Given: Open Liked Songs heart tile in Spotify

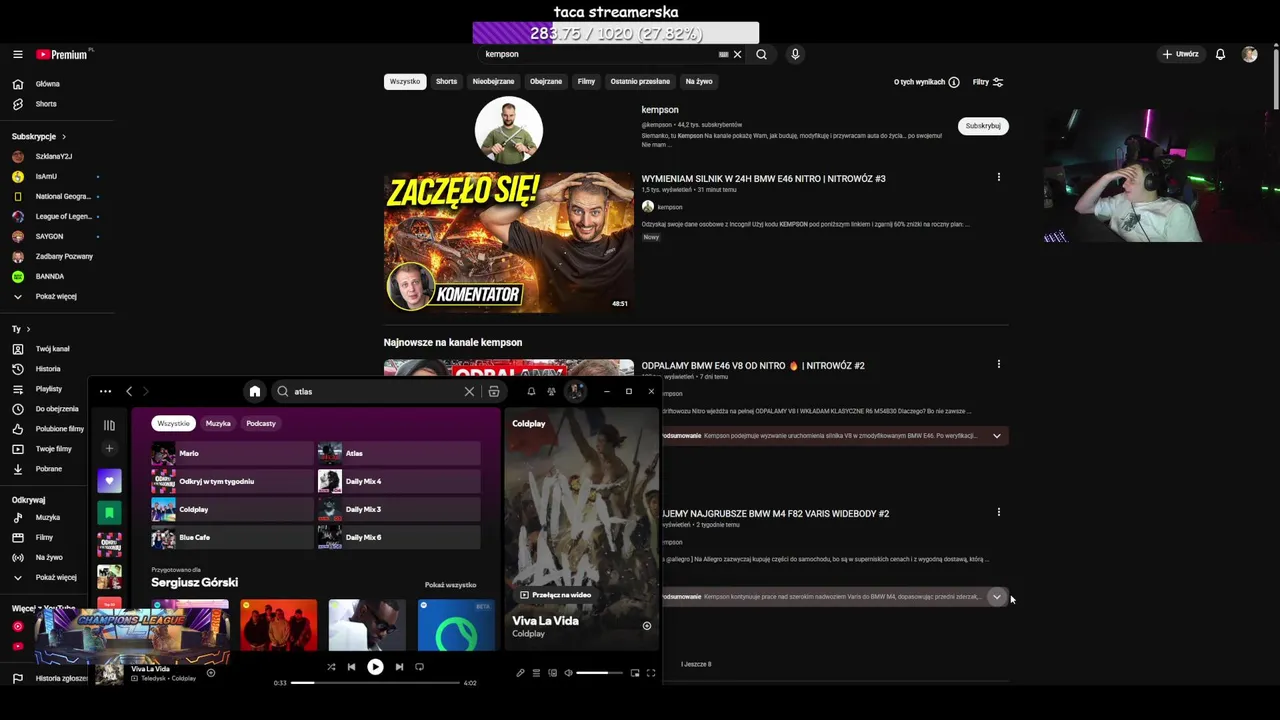Looking at the screenshot, I should tap(109, 481).
